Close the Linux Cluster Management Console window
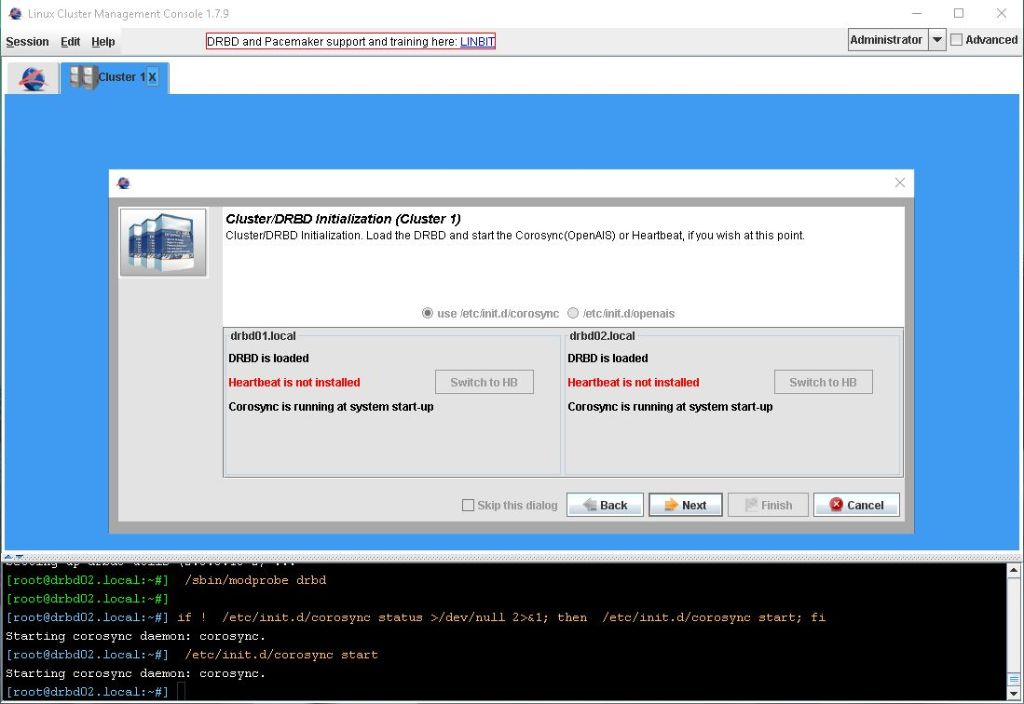The height and width of the screenshot is (704, 1024). pyautogui.click(x=1001, y=13)
